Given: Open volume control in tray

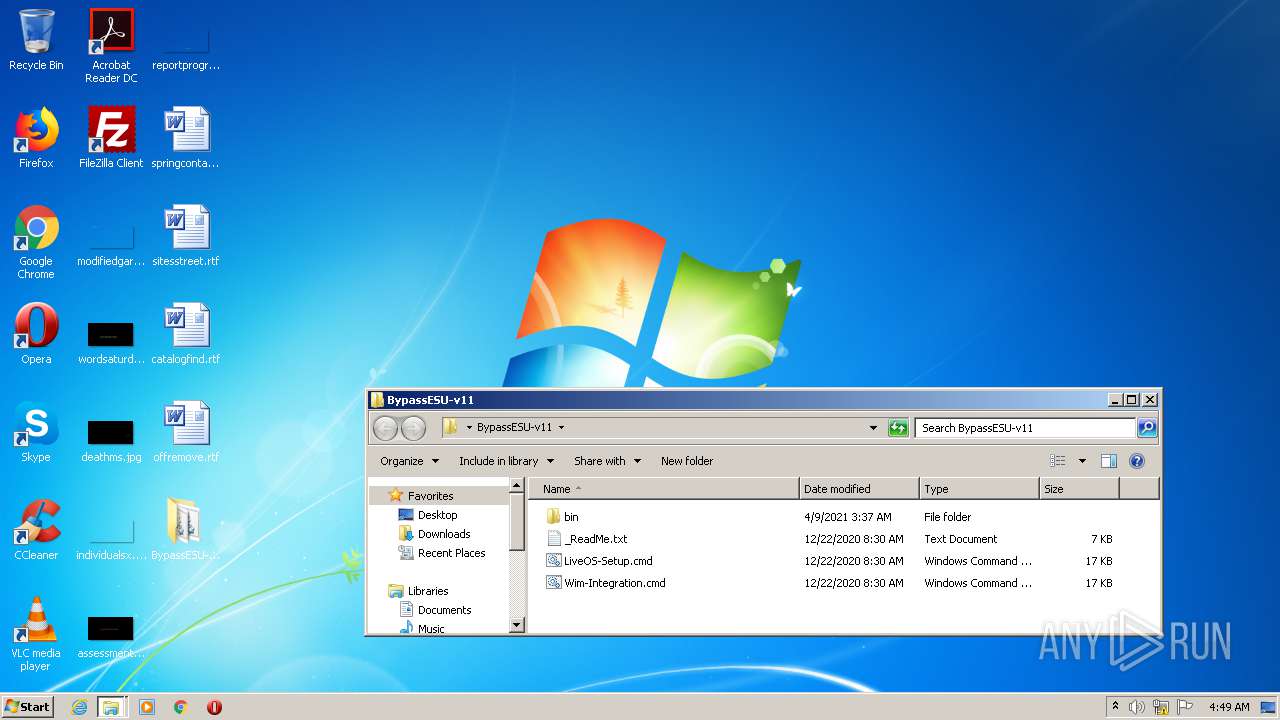Looking at the screenshot, I should 1137,707.
